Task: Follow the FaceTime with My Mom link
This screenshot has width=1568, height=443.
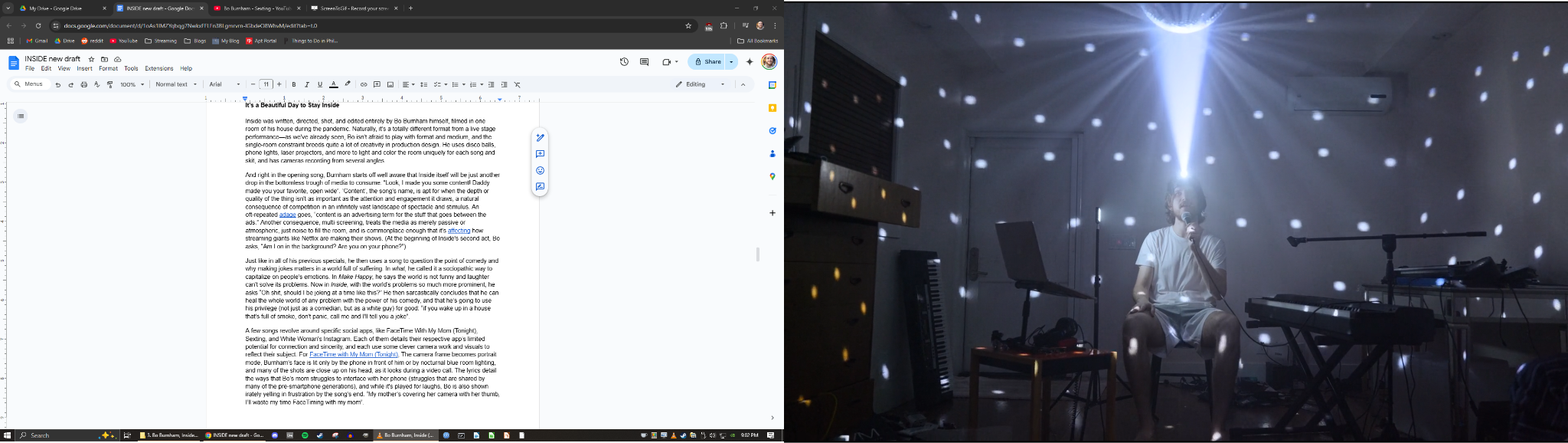Action: (x=353, y=355)
